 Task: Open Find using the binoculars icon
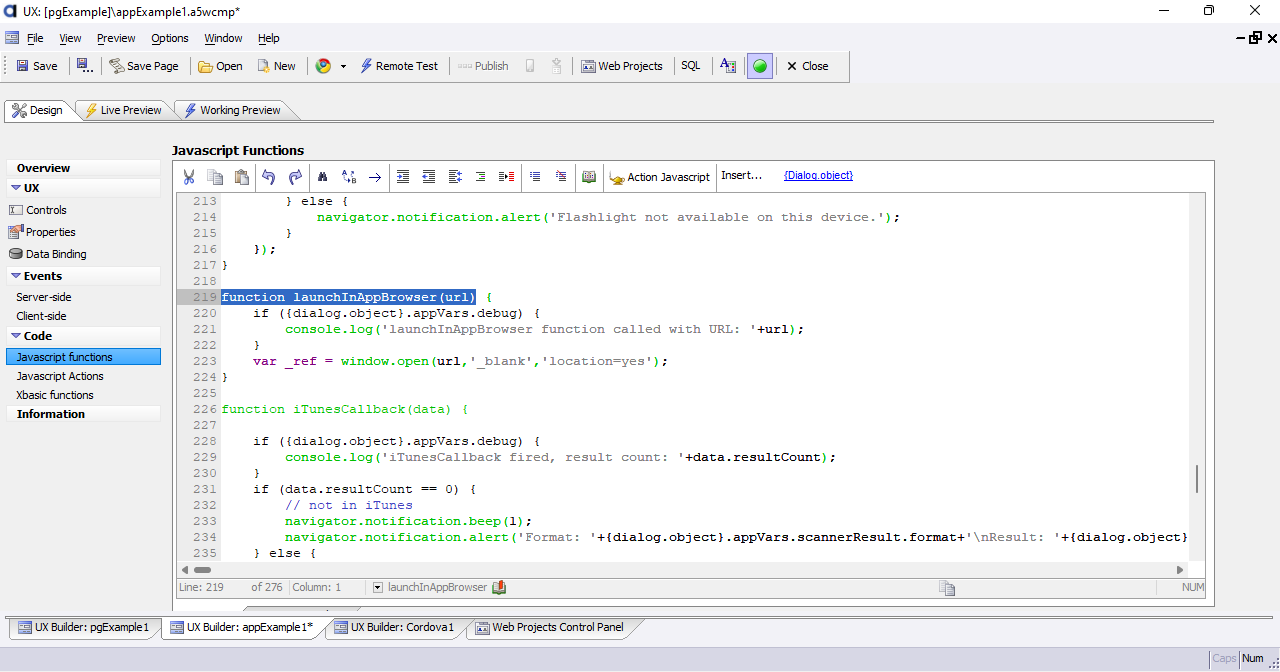pos(323,177)
